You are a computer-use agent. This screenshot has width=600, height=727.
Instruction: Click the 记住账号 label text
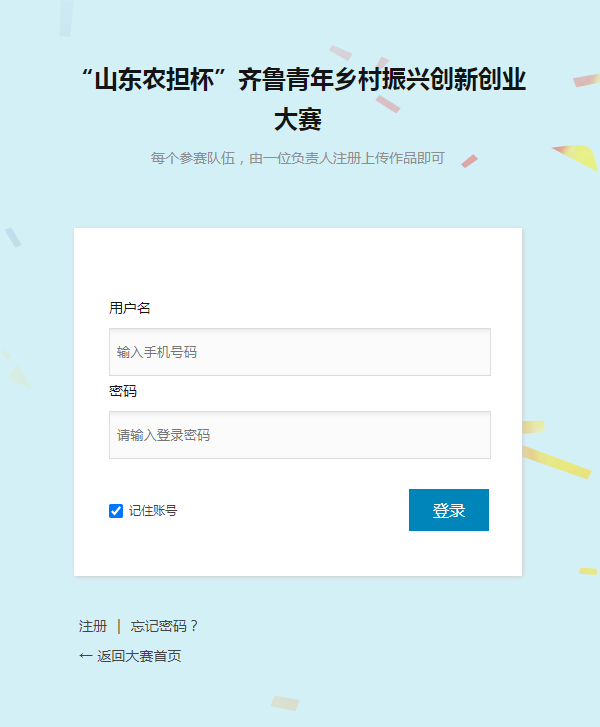[153, 511]
